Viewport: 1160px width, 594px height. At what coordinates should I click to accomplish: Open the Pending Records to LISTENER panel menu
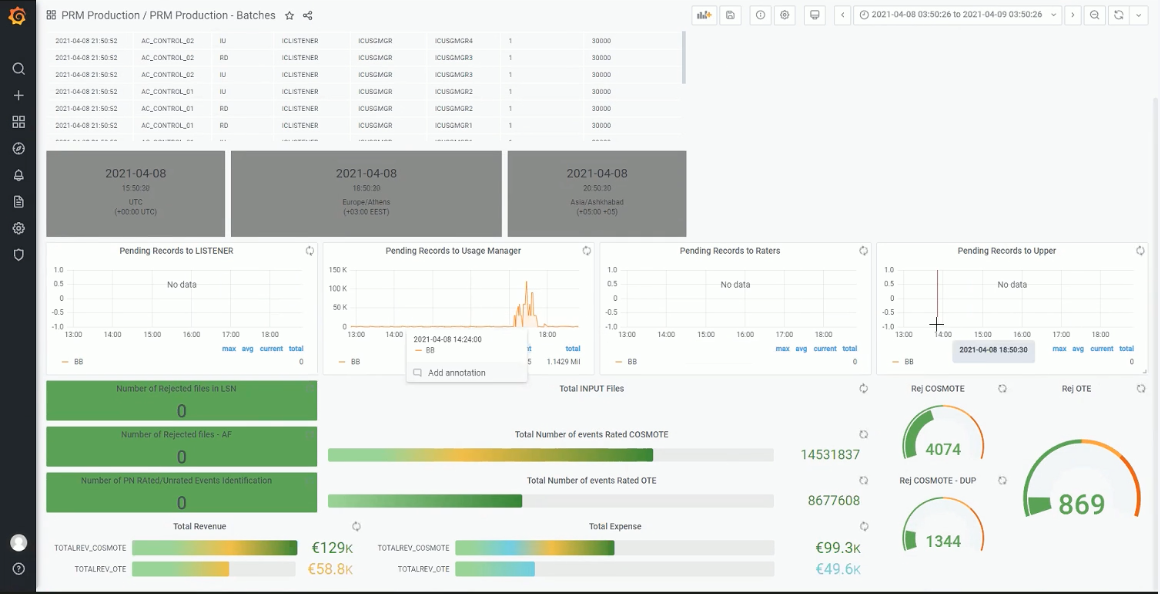[175, 251]
